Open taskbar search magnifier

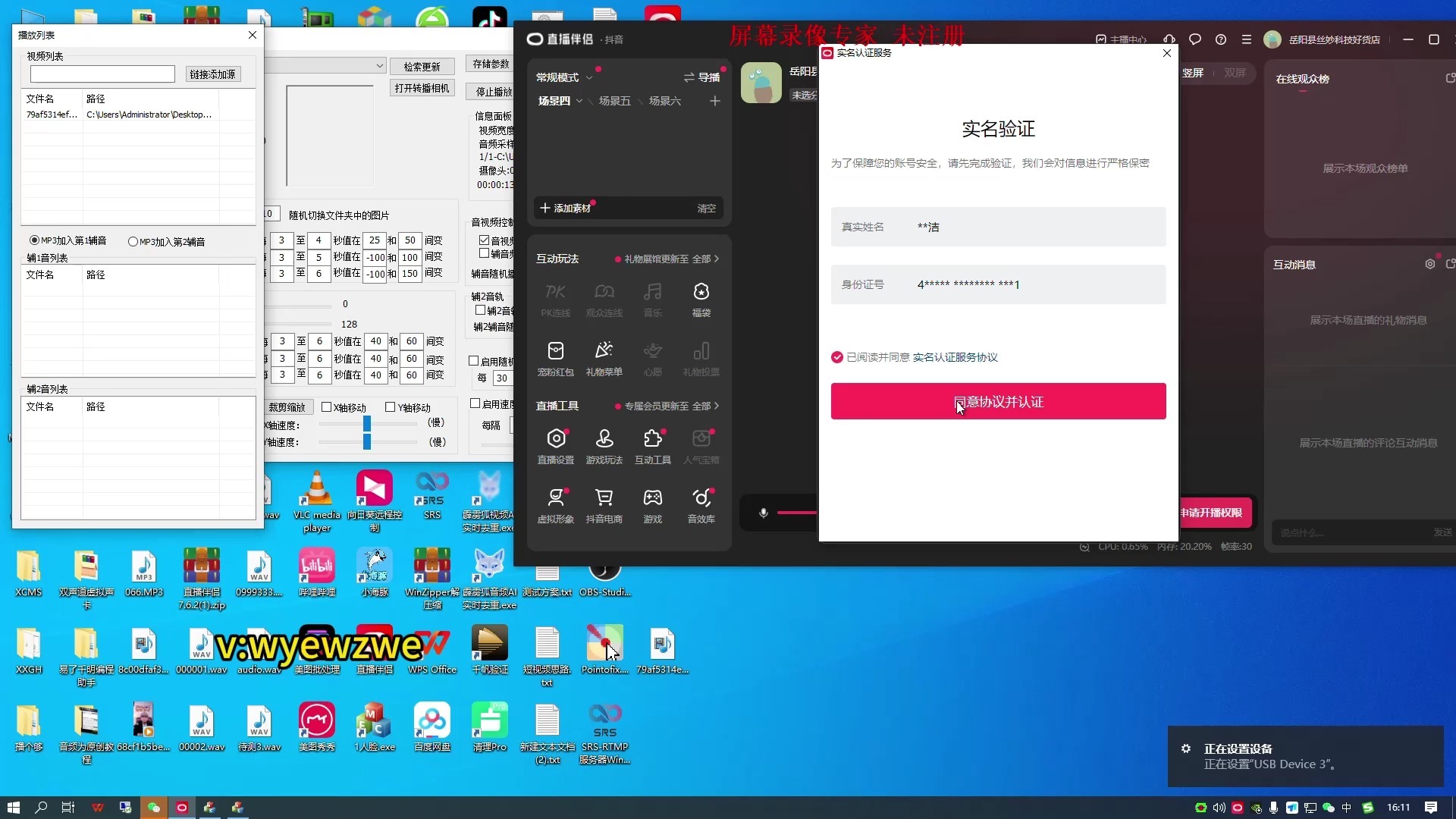pyautogui.click(x=41, y=808)
